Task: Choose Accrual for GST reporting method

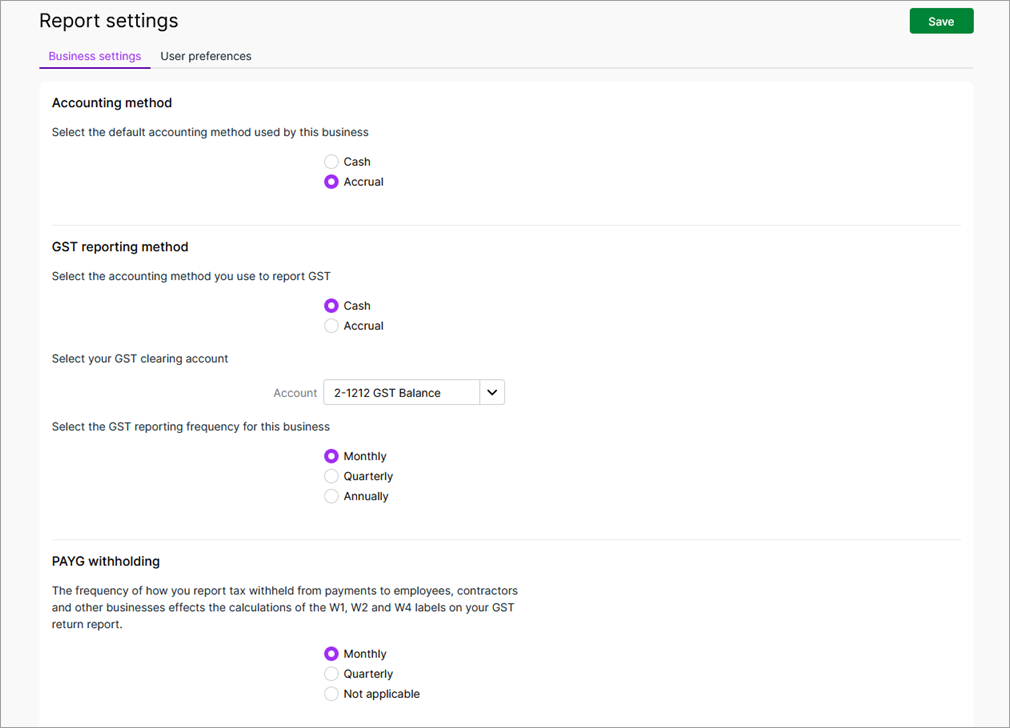Action: coord(331,326)
